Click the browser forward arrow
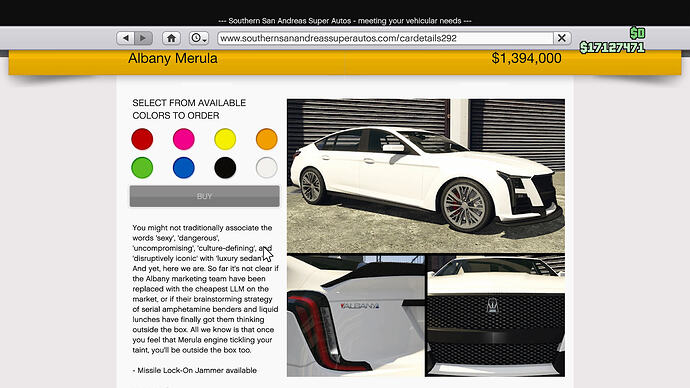690x388 pixels. tap(143, 38)
